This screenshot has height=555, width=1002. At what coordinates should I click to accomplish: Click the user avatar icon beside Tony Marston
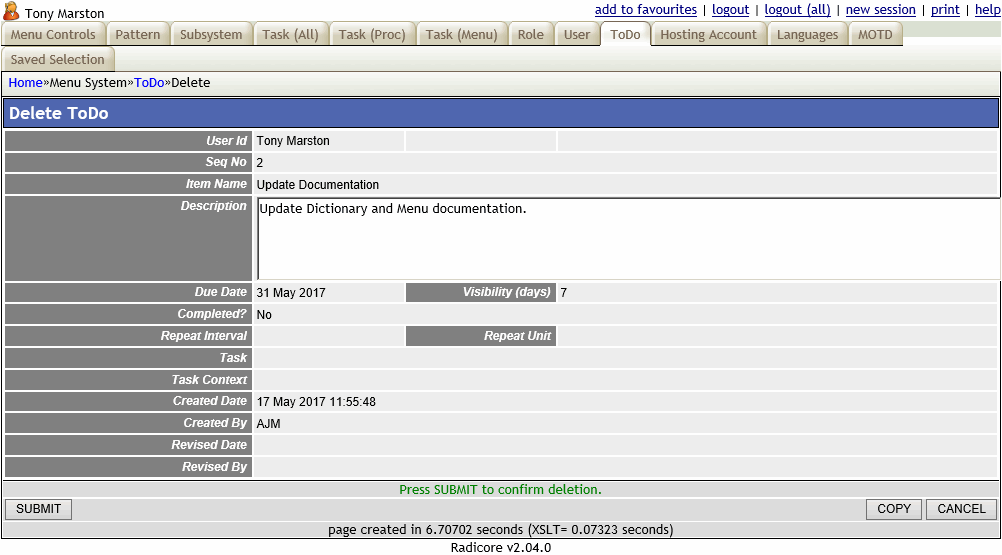tap(11, 12)
